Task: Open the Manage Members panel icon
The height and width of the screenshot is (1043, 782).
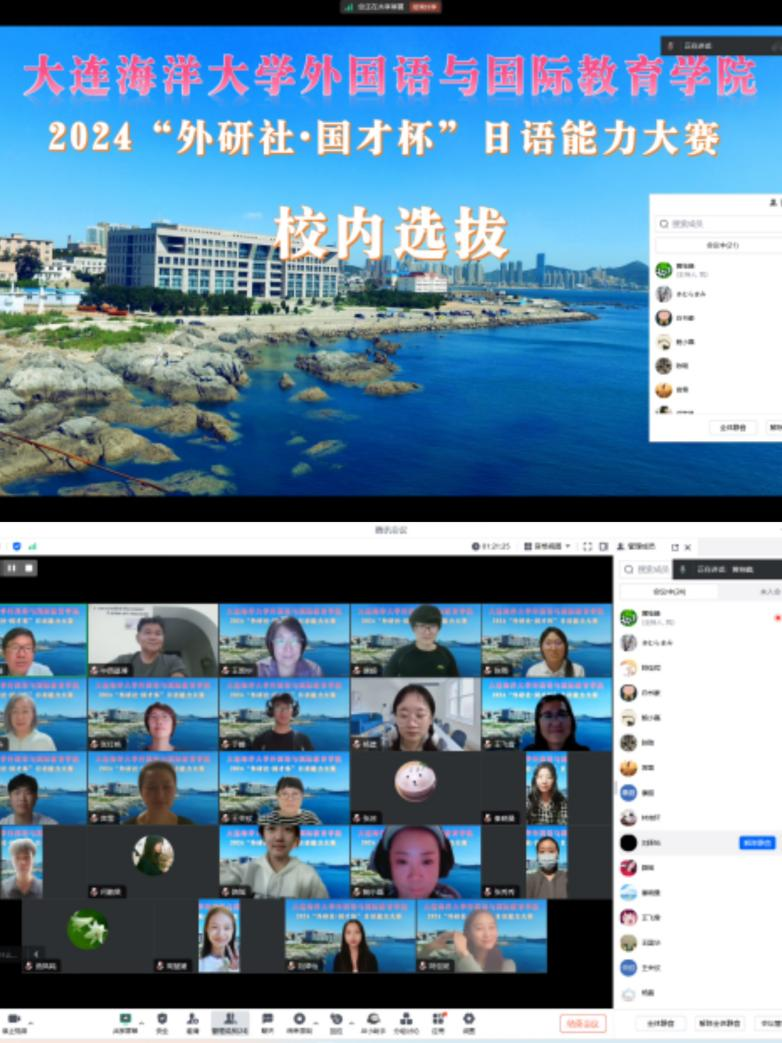Action: pos(230,1019)
